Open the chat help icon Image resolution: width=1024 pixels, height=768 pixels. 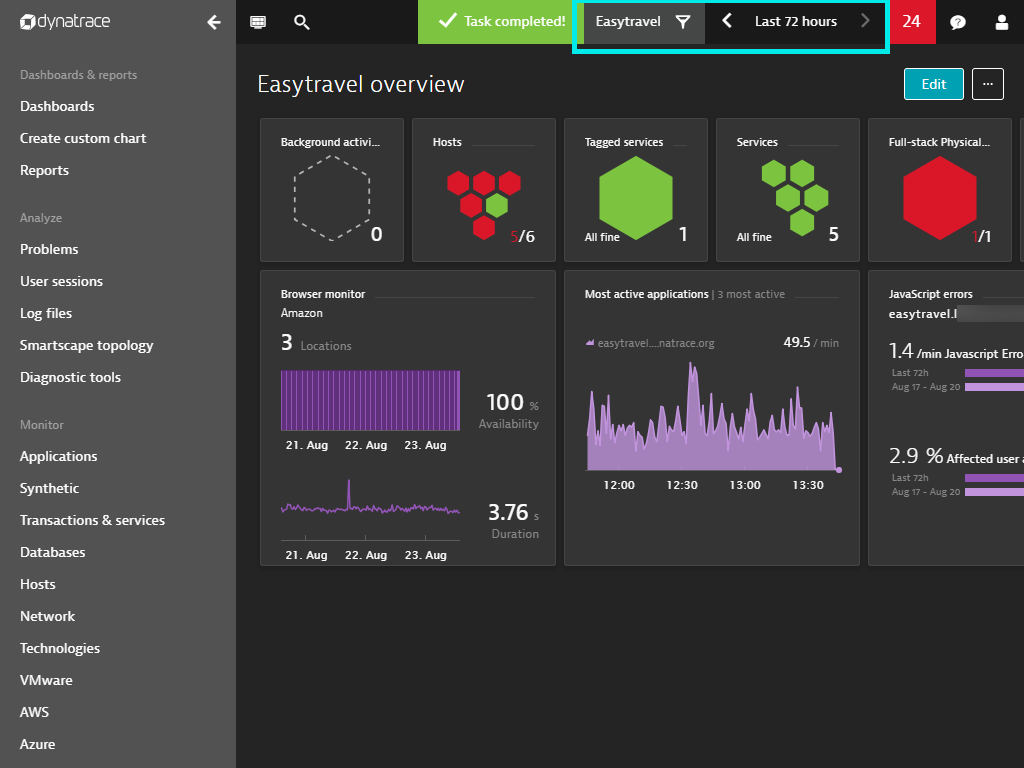pyautogui.click(x=958, y=22)
